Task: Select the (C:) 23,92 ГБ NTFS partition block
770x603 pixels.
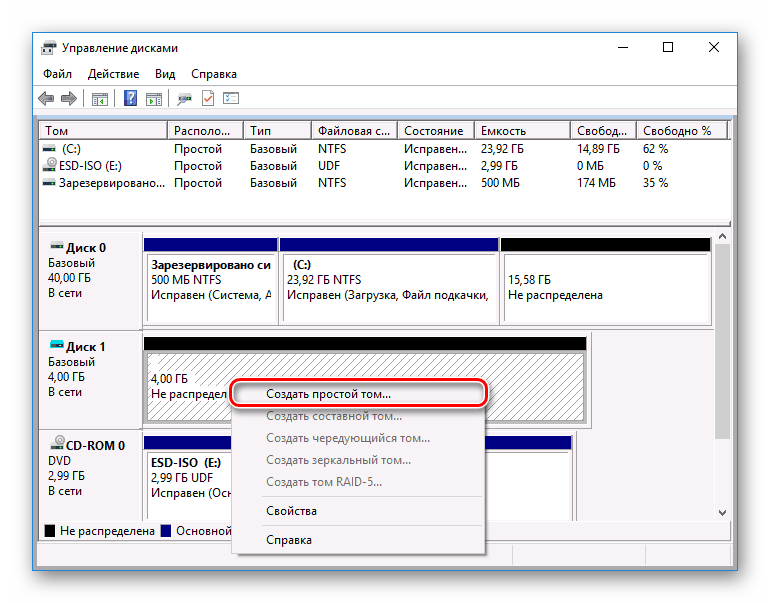Action: coord(389,280)
